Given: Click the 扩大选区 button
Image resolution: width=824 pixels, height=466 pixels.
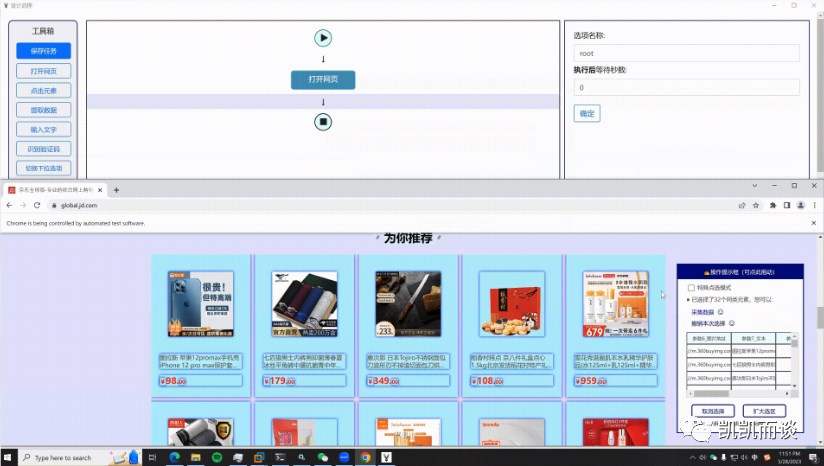Looking at the screenshot, I should (764, 411).
